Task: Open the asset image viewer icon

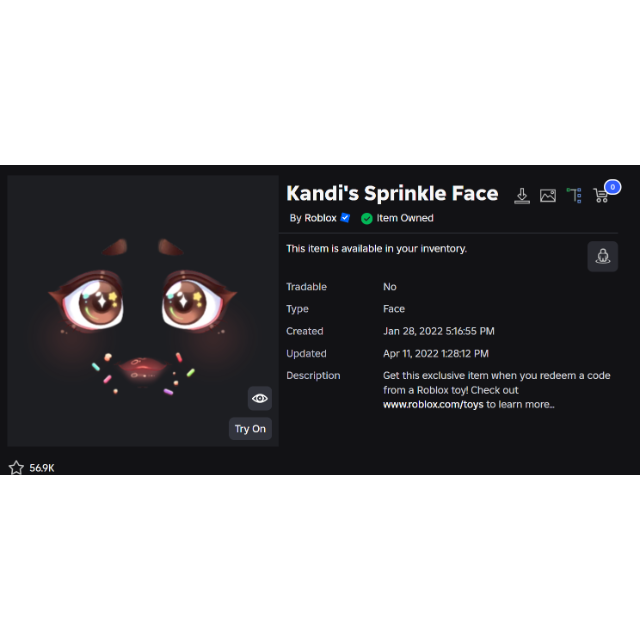Action: 548,196
